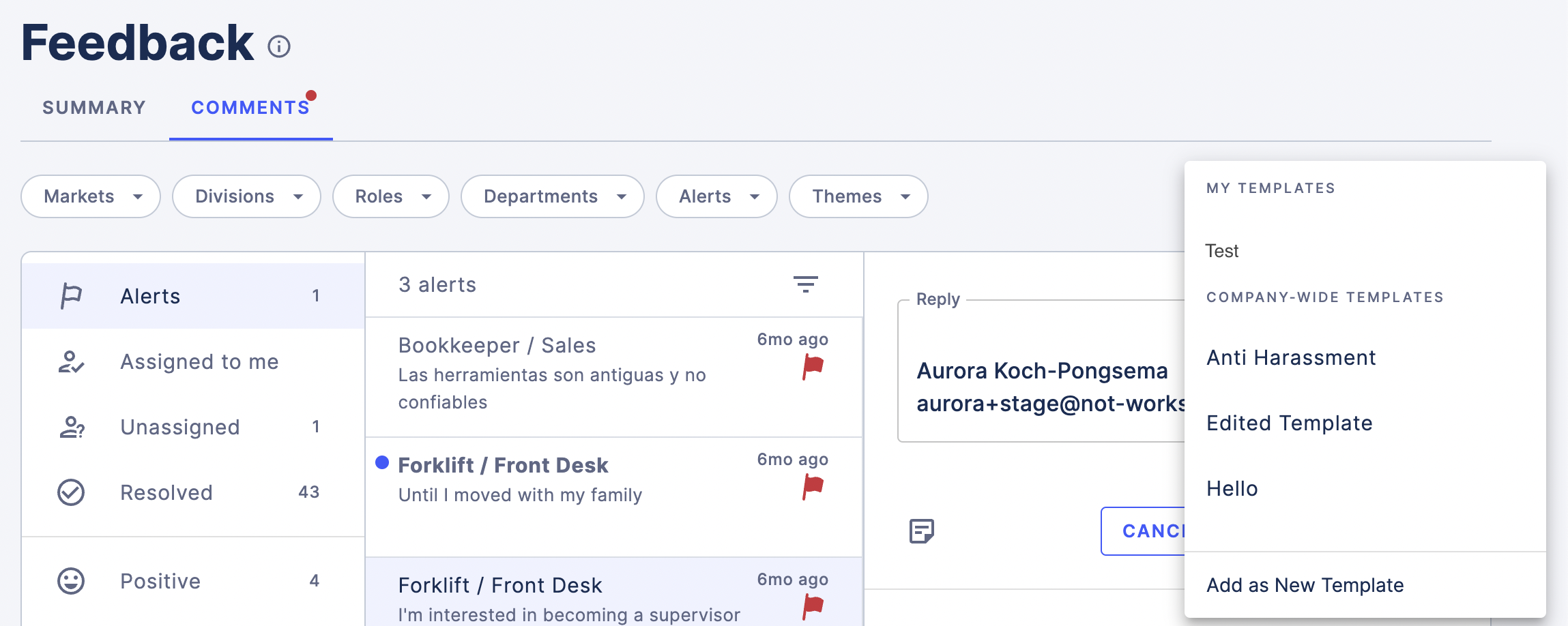Choose the Anti Harassment template
Image resolution: width=1568 pixels, height=626 pixels.
click(1365, 357)
